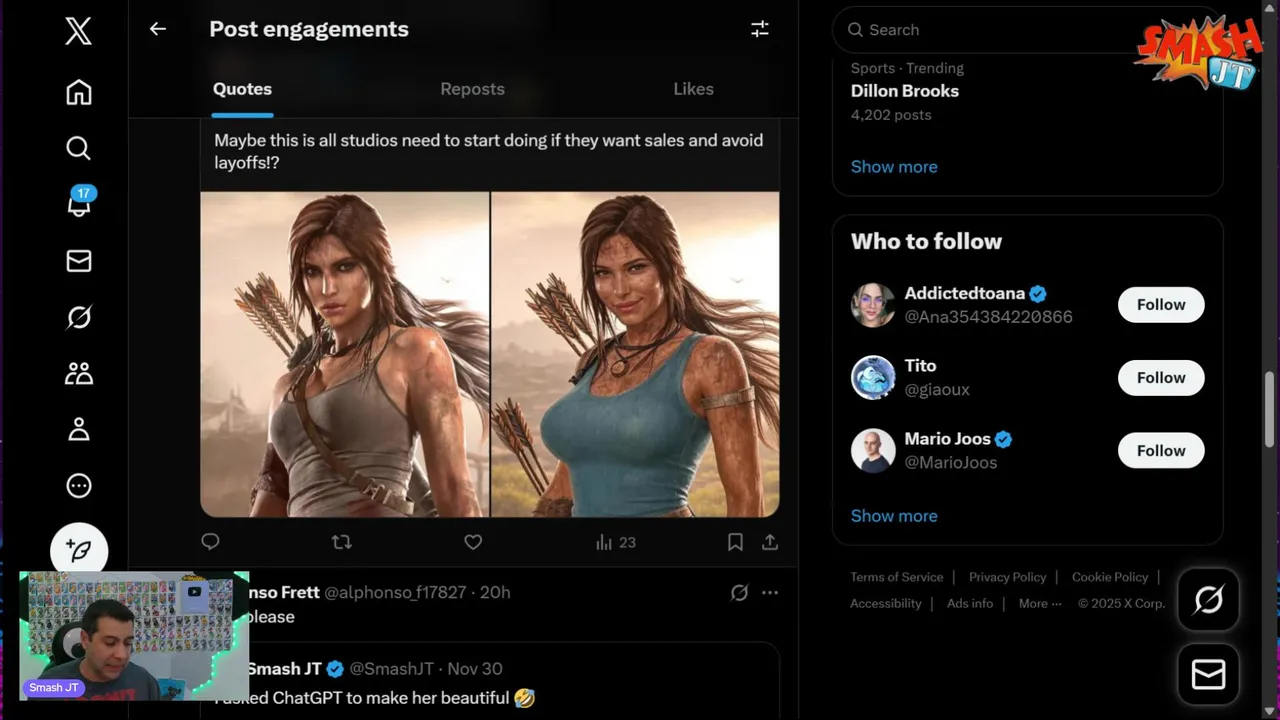Like the post with the heart icon
This screenshot has width=1280, height=720.
pos(473,542)
